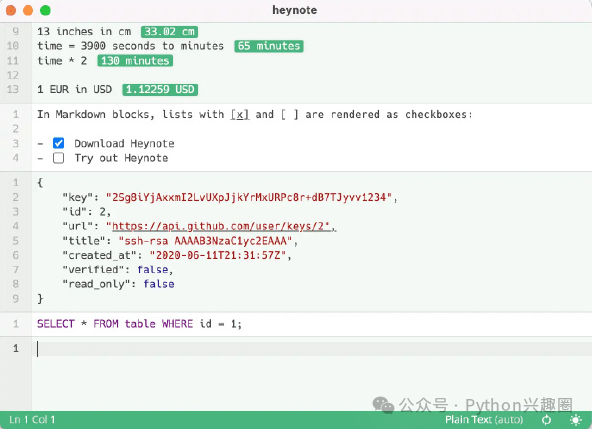Click line number 13 in the math block gutter
The image size is (592, 429).
click(x=13, y=90)
